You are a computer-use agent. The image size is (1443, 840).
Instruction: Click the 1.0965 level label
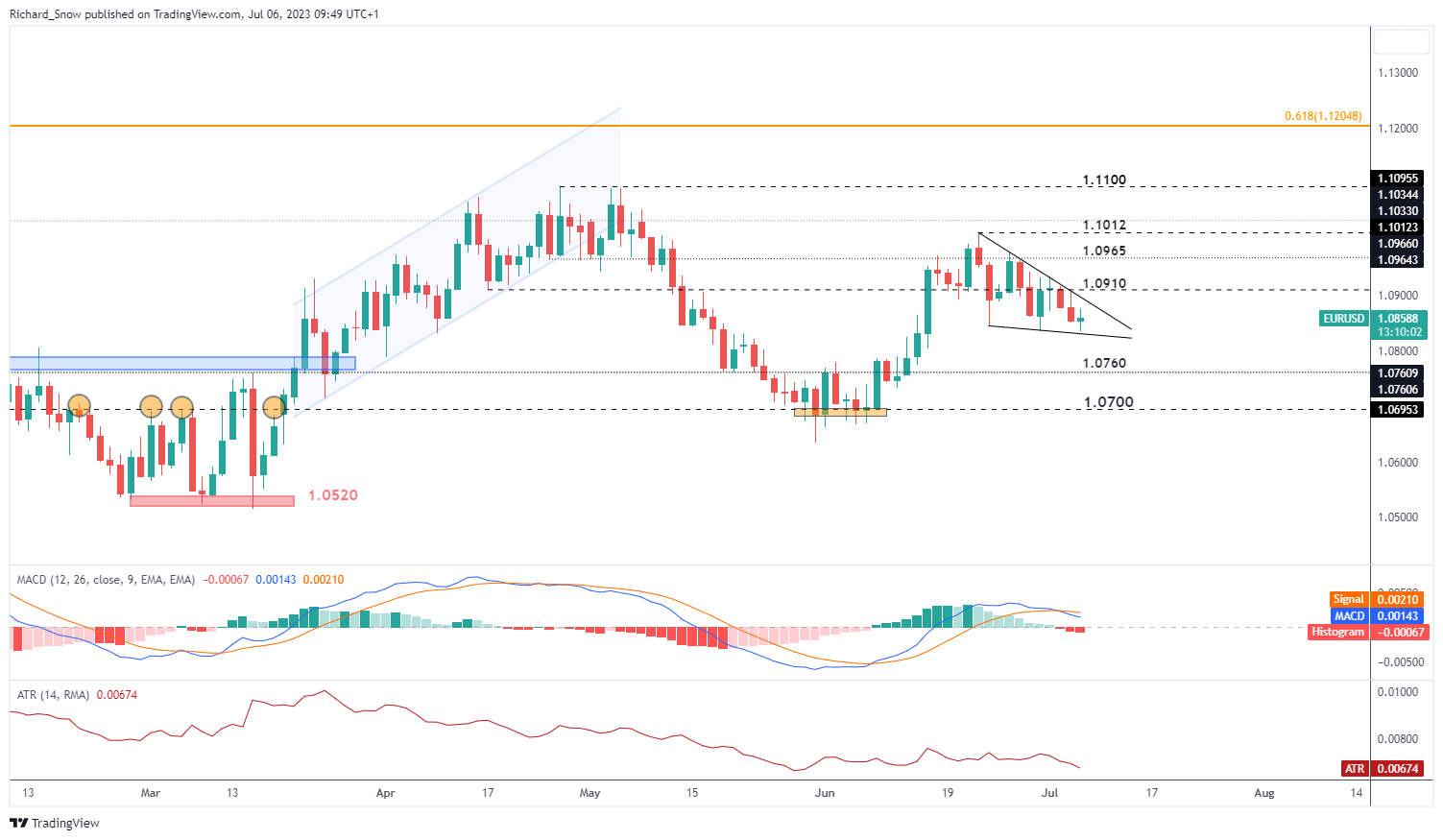pos(1104,251)
